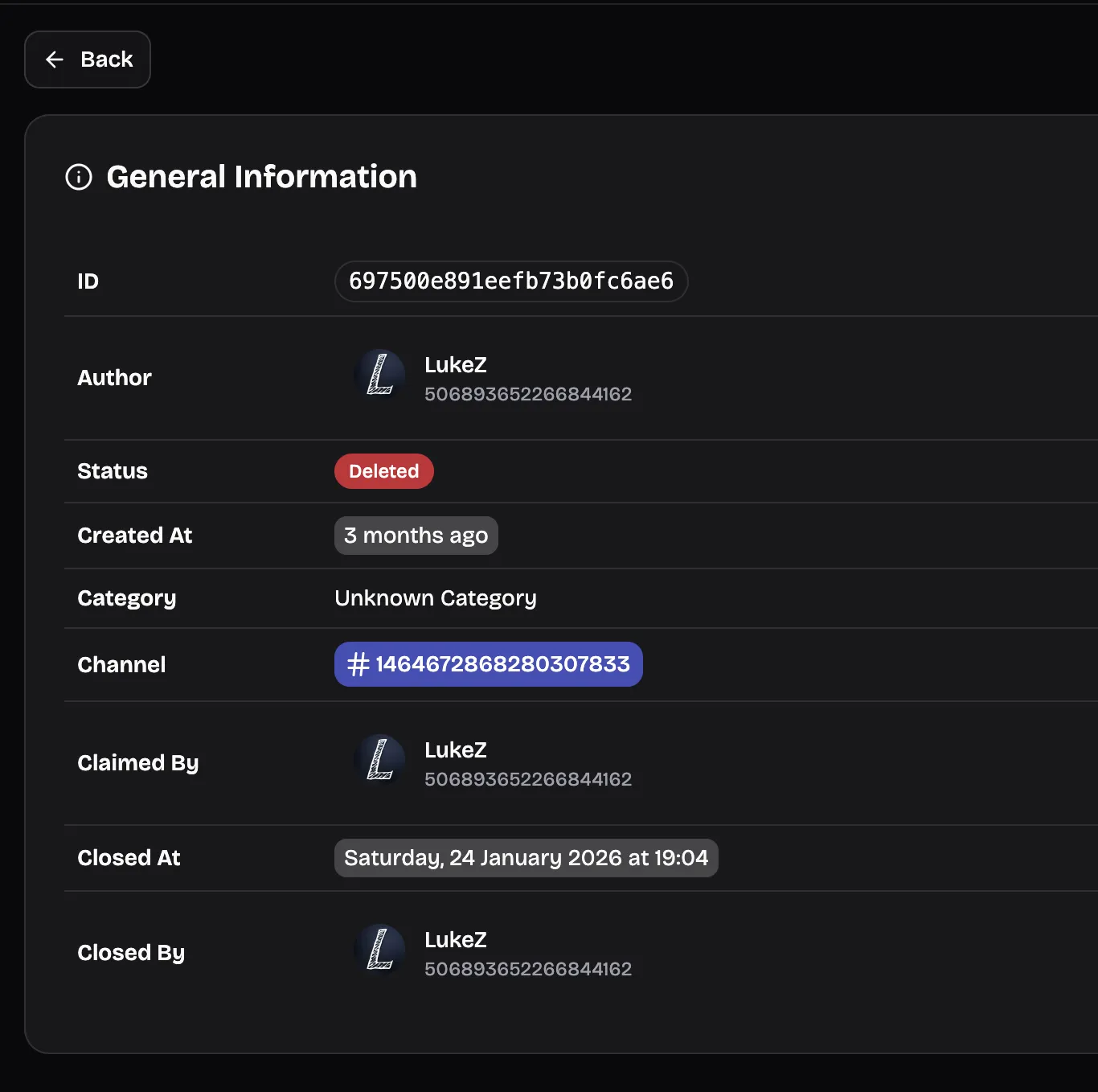Select the user ID in Claimed By row

click(x=528, y=779)
